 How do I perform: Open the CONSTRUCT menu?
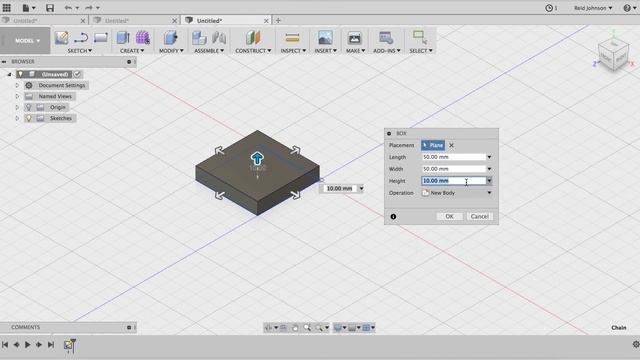tap(253, 51)
